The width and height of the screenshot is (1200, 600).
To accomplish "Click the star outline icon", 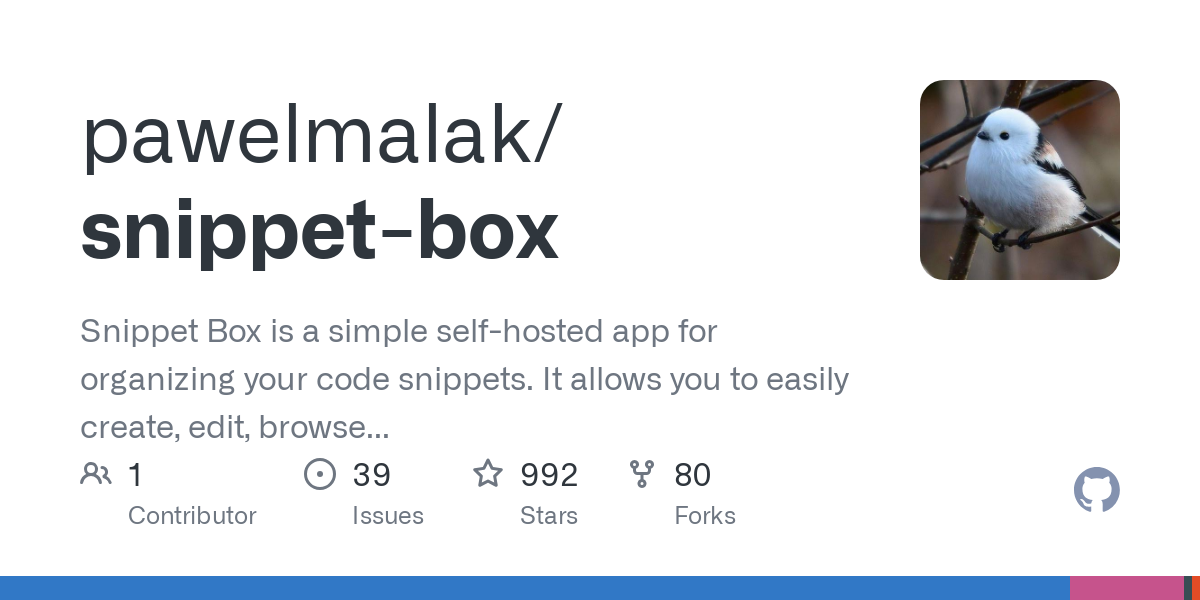I will click(x=488, y=473).
